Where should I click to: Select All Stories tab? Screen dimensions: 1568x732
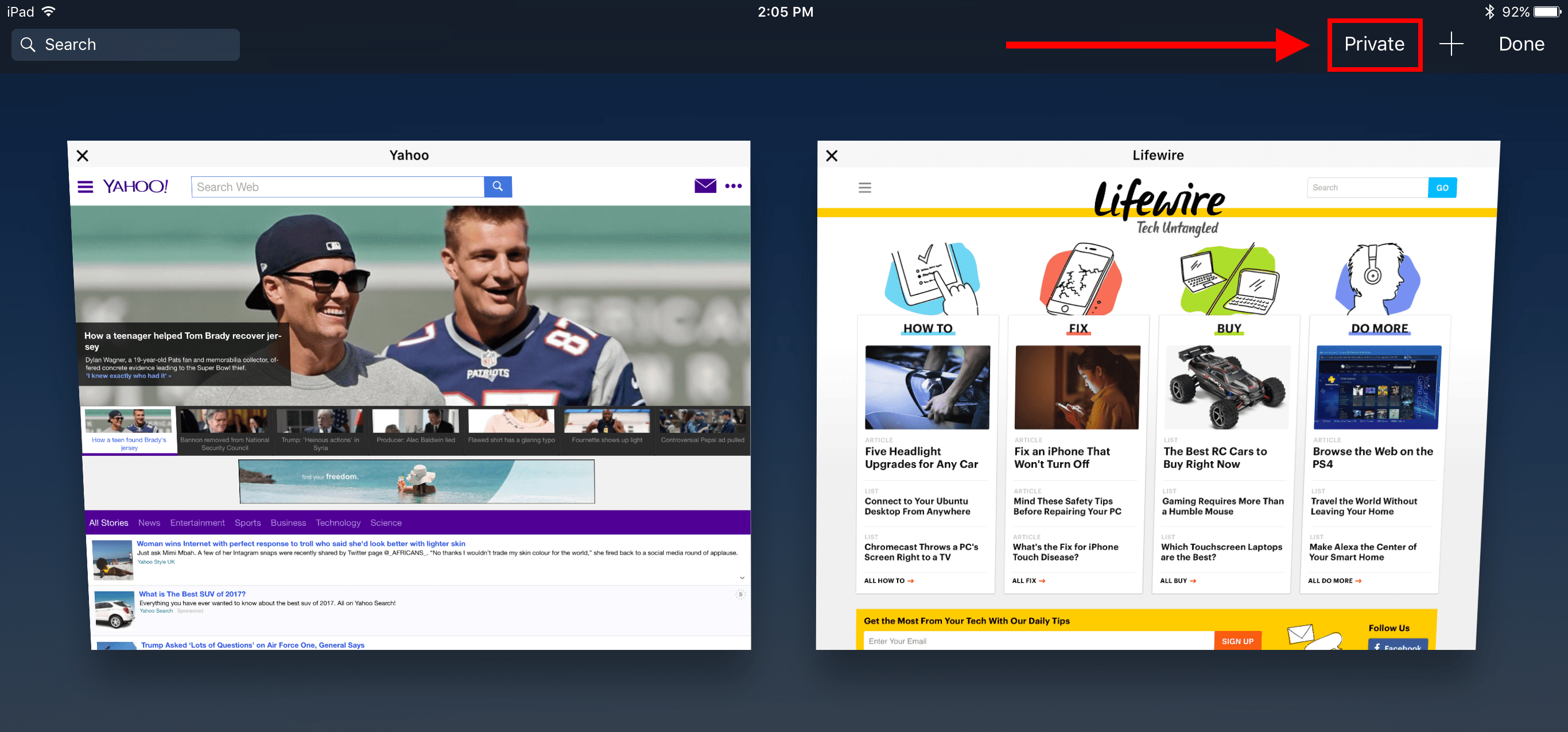coord(108,522)
